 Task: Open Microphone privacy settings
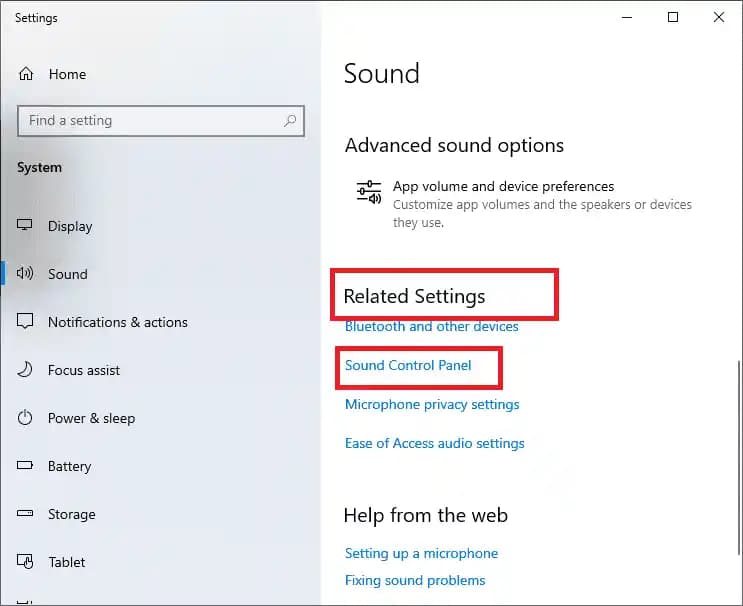[432, 404]
